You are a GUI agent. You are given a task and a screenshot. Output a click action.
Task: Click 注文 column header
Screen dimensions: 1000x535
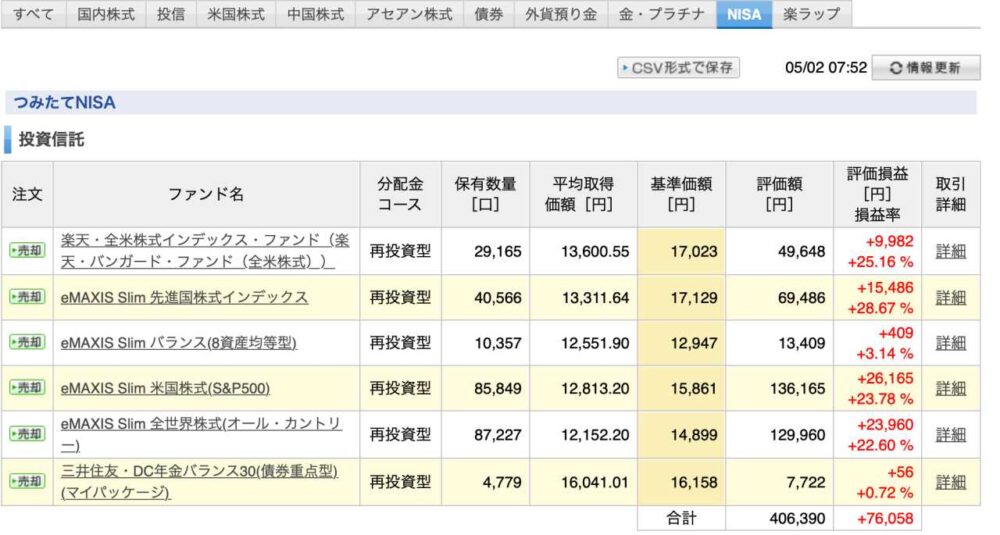(x=27, y=194)
